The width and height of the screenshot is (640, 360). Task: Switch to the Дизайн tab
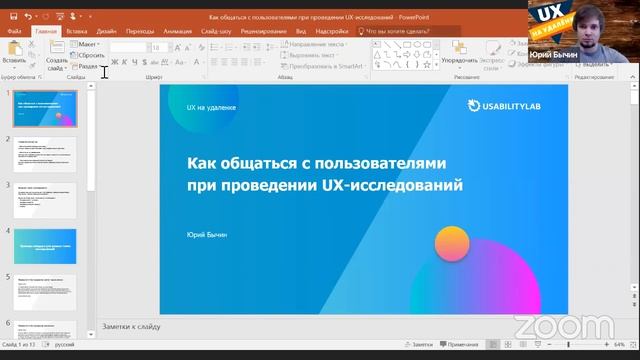[x=106, y=31]
